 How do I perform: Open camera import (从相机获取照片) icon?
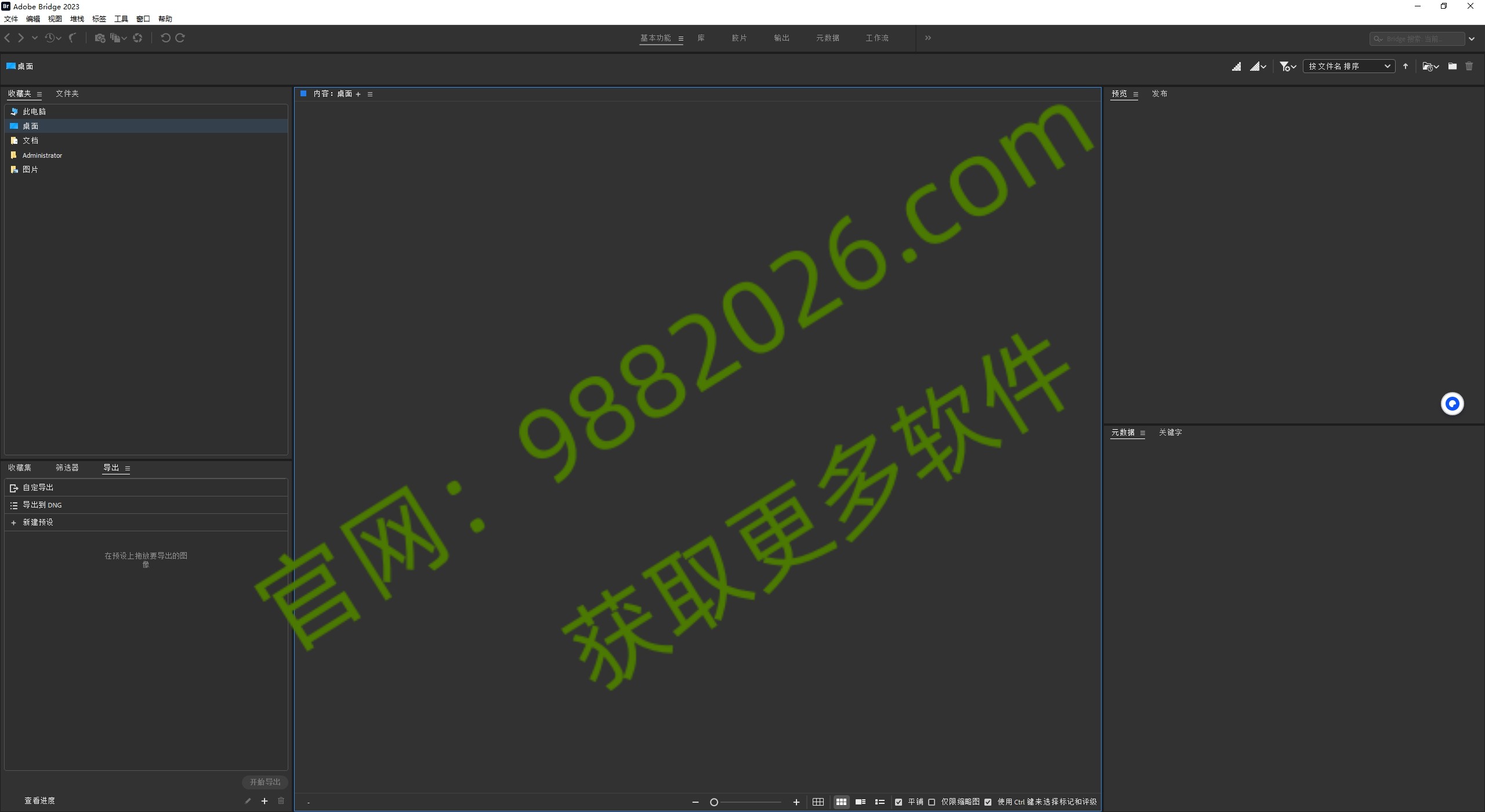click(100, 38)
